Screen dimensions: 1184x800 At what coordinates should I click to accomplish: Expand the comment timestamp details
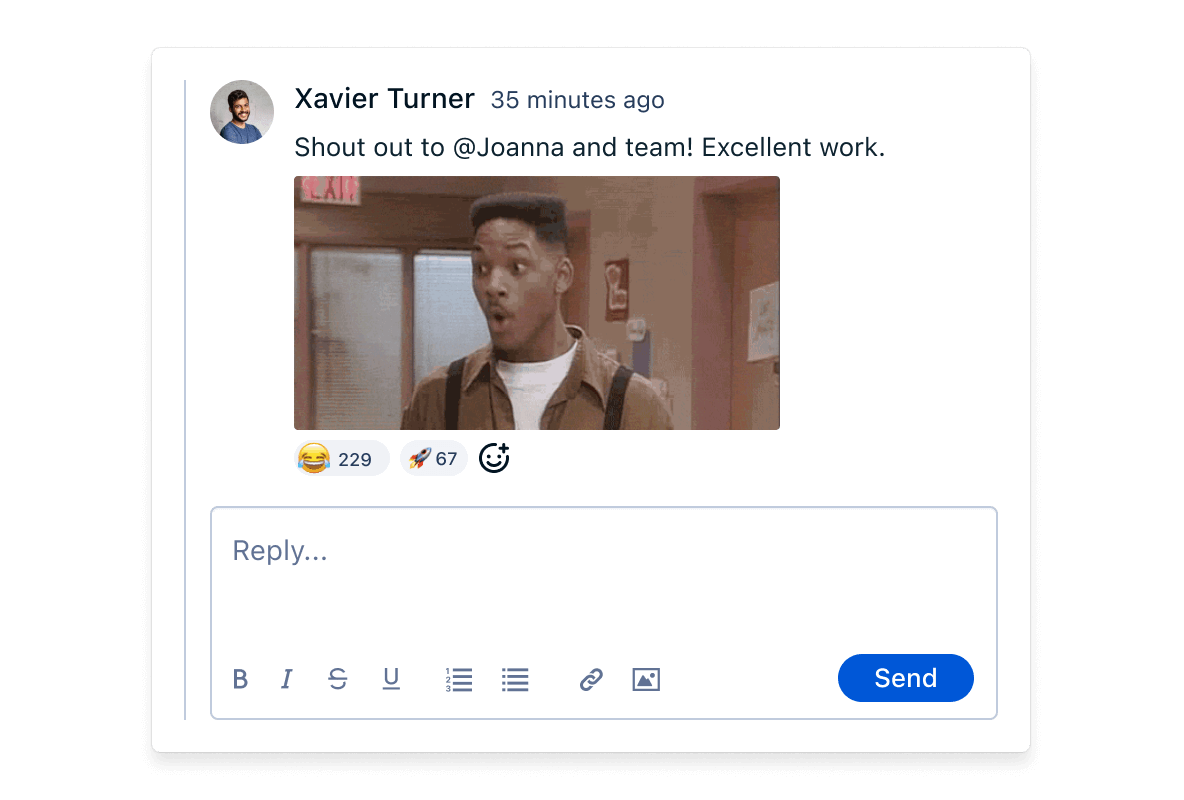pos(577,100)
